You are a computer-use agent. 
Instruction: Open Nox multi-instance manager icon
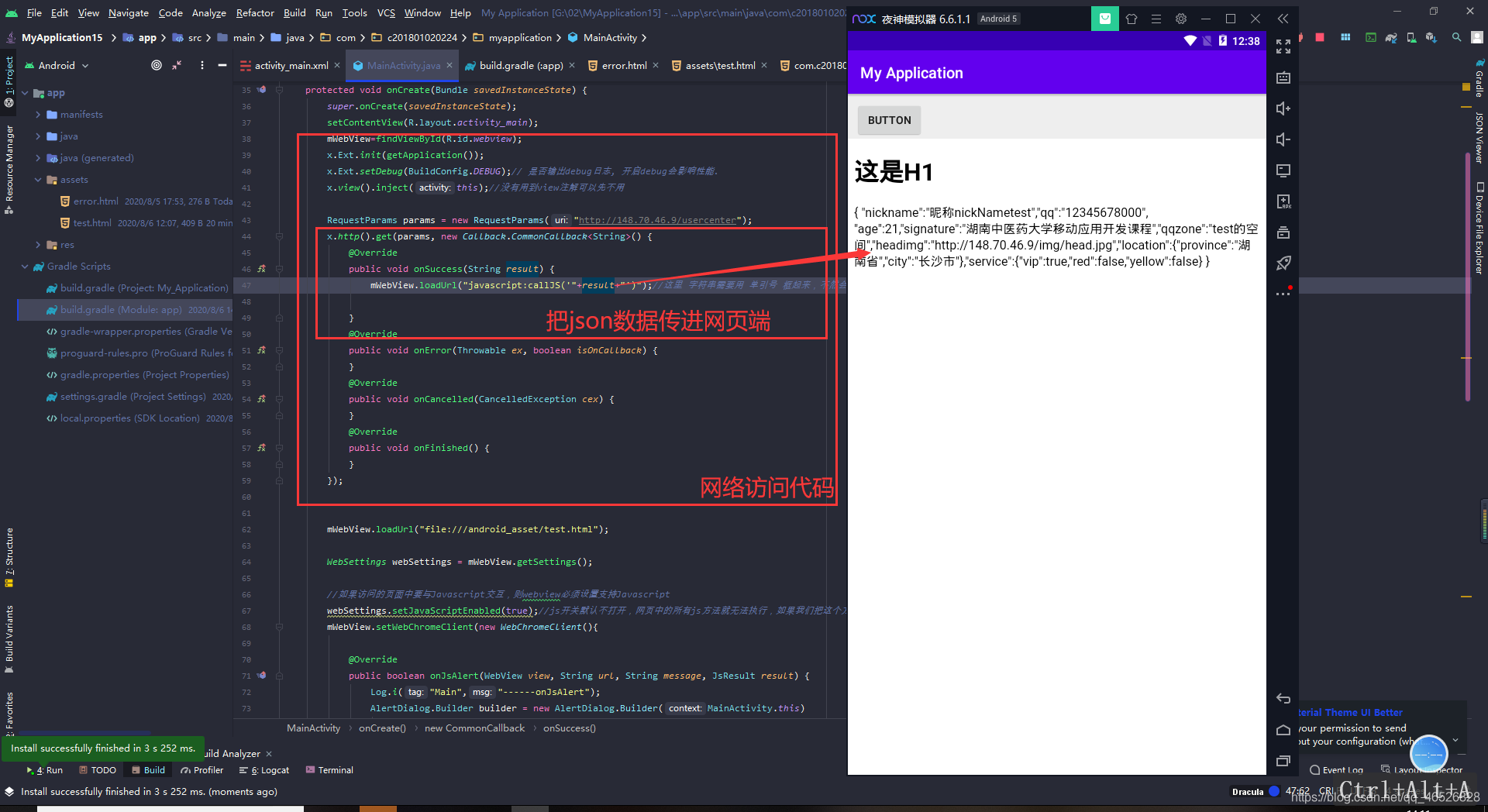pos(1283,232)
